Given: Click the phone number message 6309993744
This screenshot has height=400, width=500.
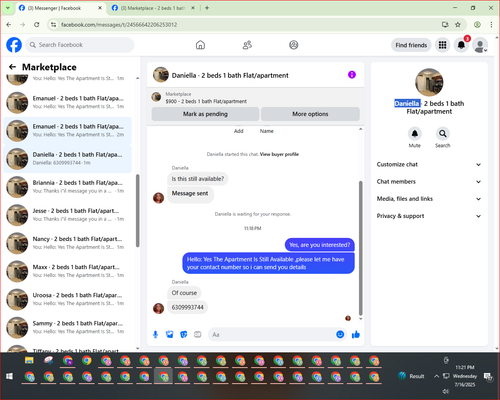Looking at the screenshot, I should coord(187,307).
